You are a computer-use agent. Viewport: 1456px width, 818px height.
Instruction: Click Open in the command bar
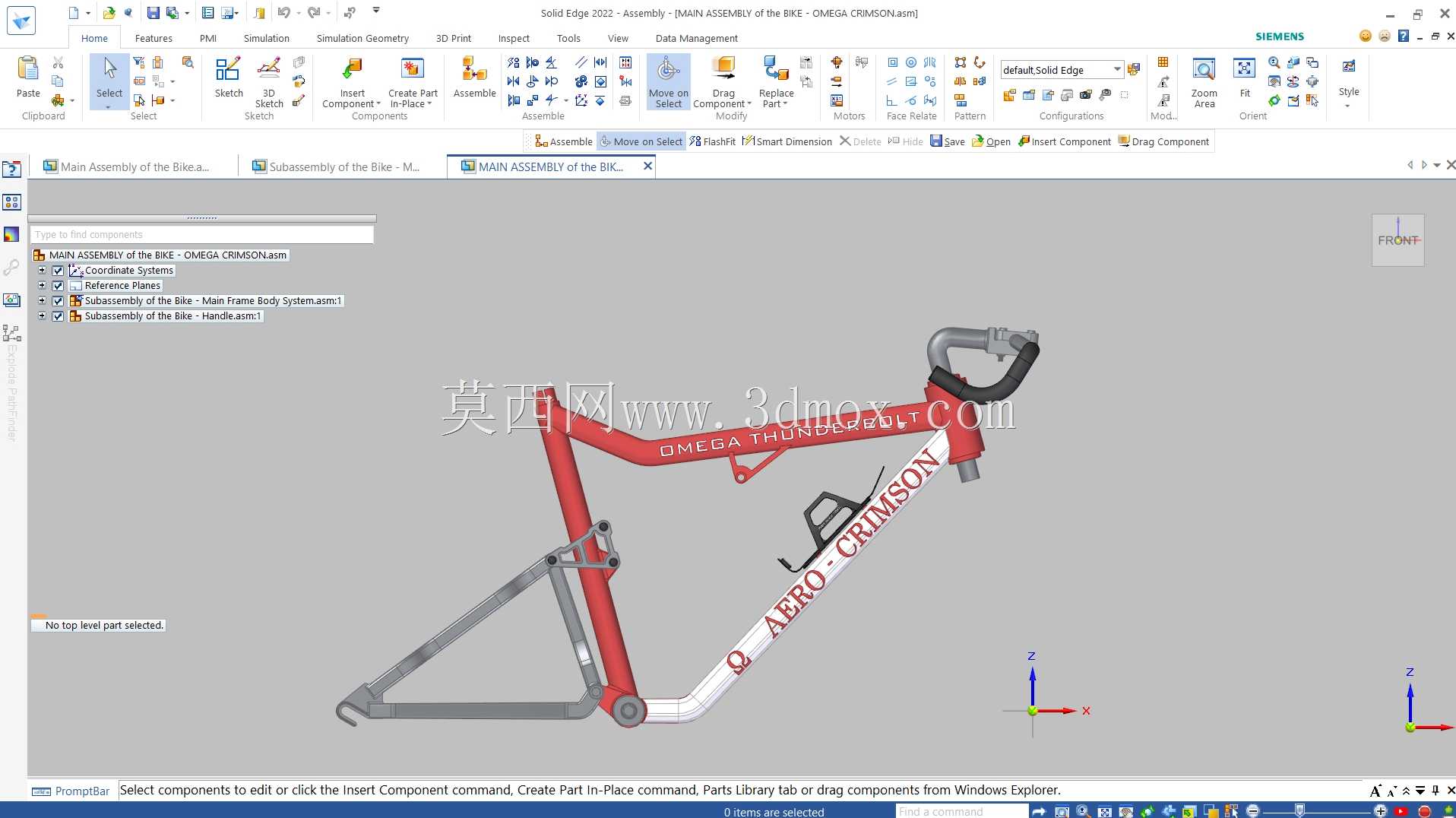(x=992, y=141)
